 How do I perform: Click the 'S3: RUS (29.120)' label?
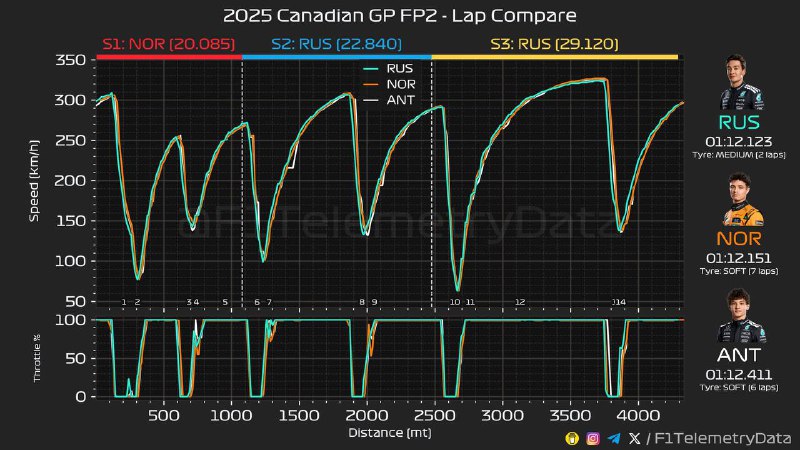pos(555,44)
